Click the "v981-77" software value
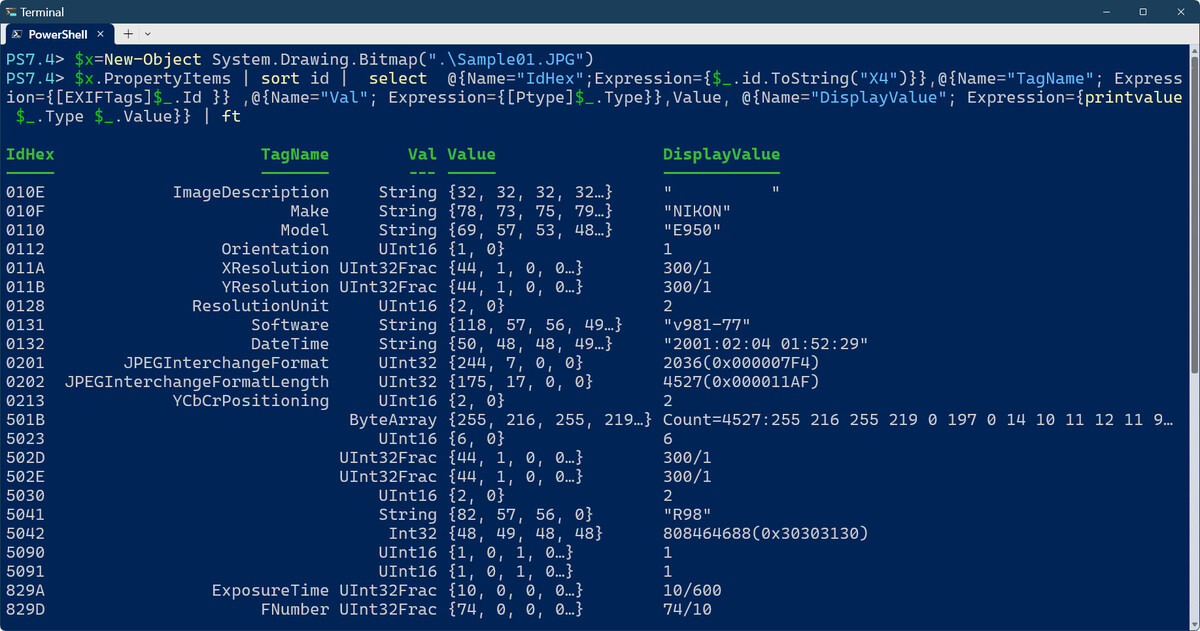Image resolution: width=1200 pixels, height=631 pixels. [x=707, y=325]
